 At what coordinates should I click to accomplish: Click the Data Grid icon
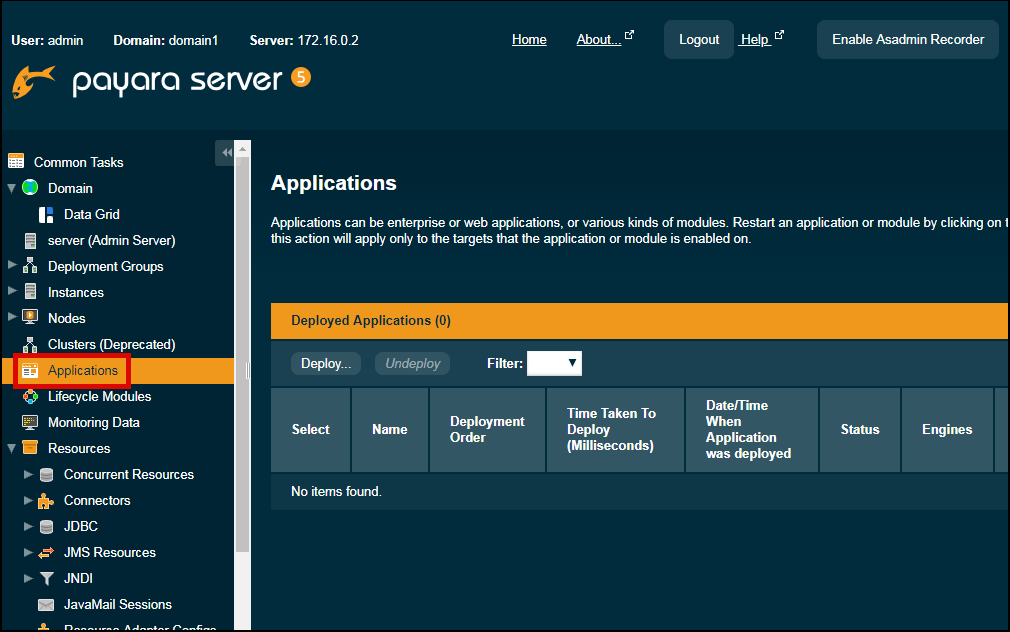click(46, 214)
